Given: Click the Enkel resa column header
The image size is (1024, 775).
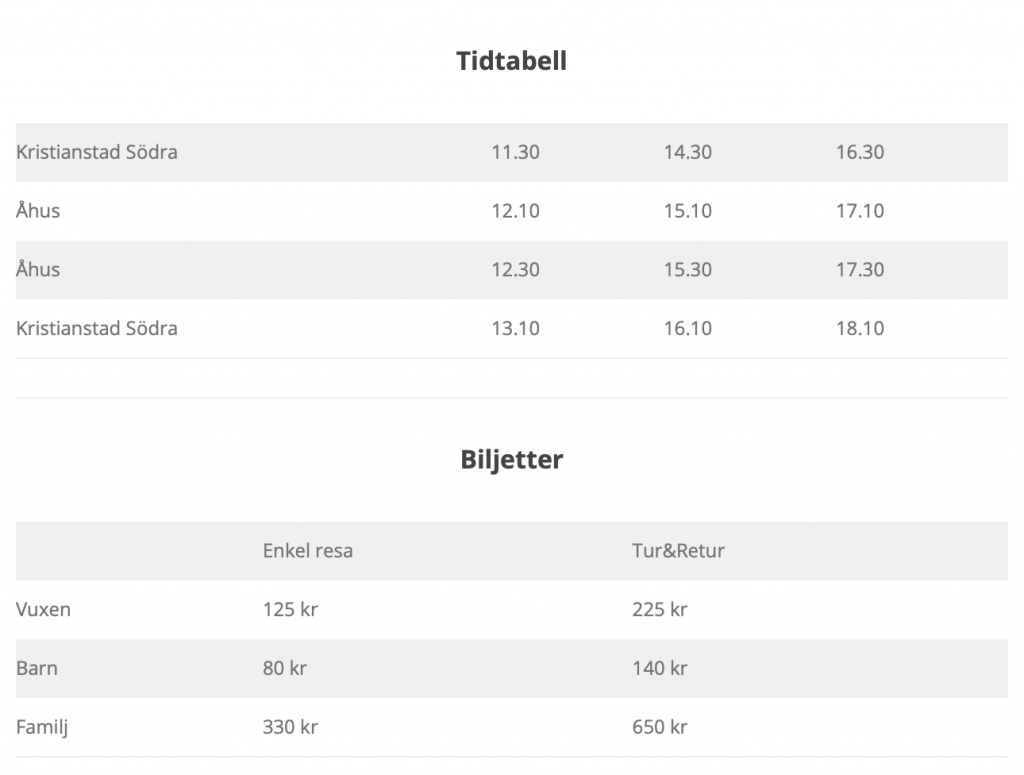Looking at the screenshot, I should tap(307, 551).
